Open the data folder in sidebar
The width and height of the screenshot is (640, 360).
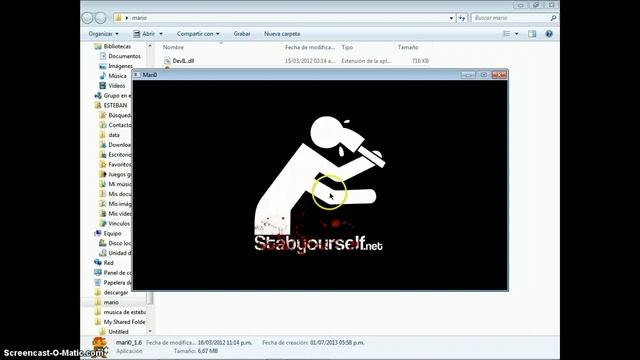coord(114,135)
